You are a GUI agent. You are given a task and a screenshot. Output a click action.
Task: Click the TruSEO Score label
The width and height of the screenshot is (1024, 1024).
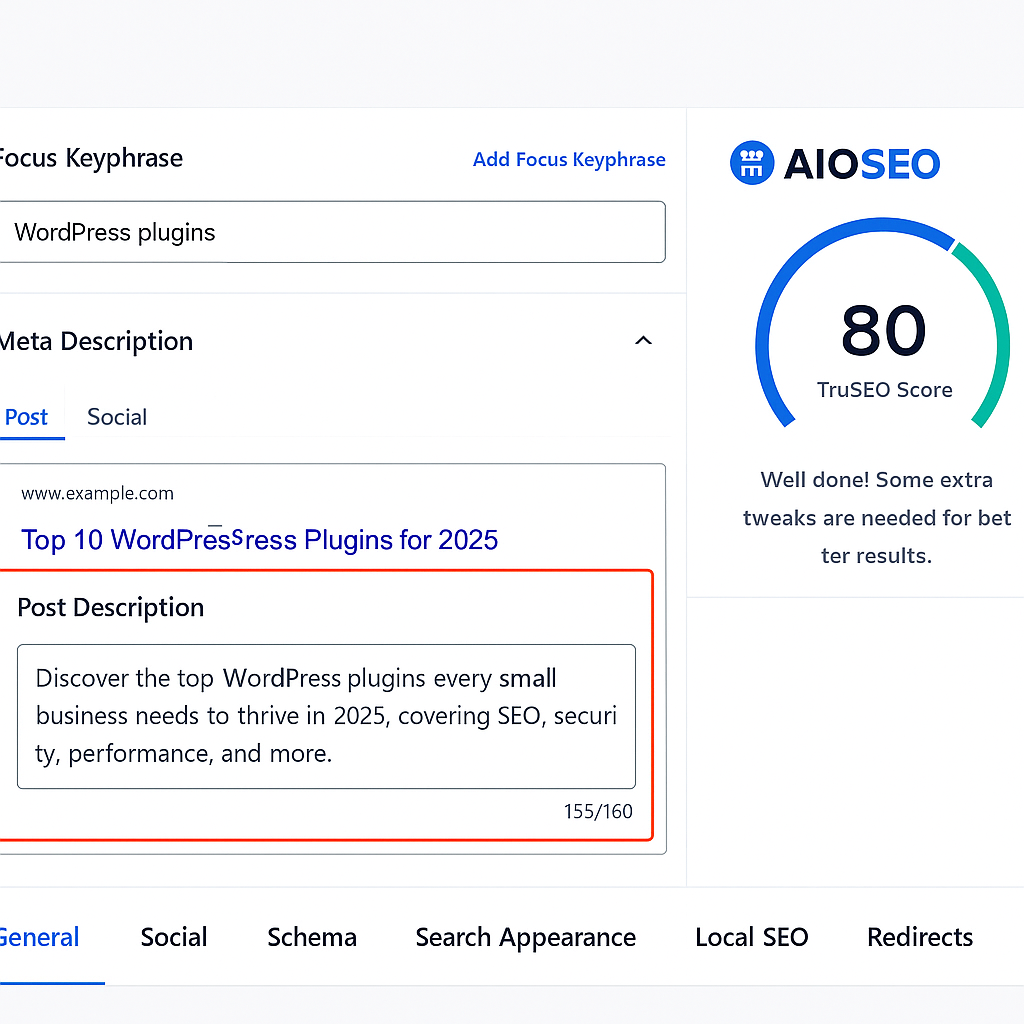click(x=885, y=390)
